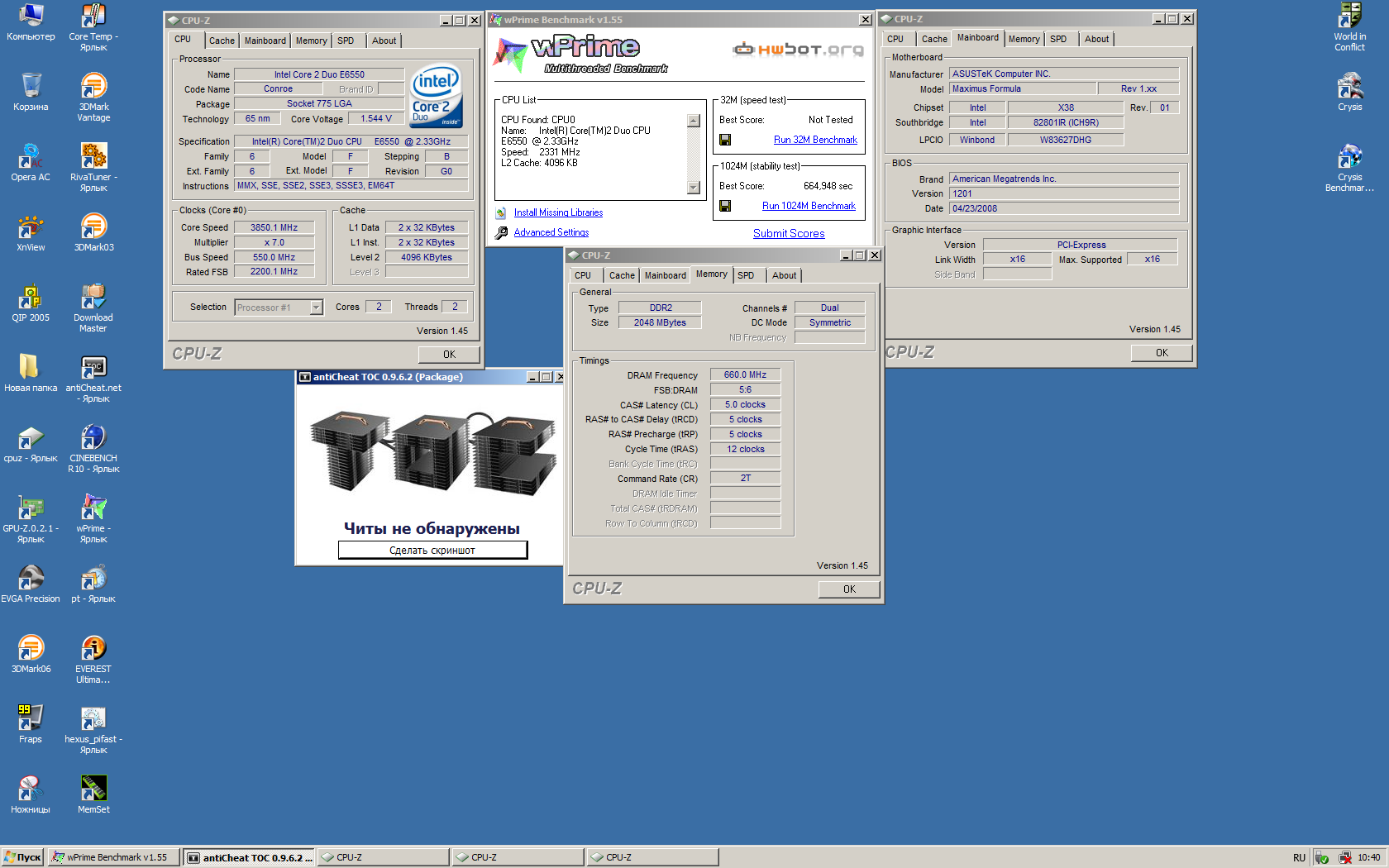Open the World in Conflict desktop icon
The image size is (1389, 868).
tap(1350, 16)
